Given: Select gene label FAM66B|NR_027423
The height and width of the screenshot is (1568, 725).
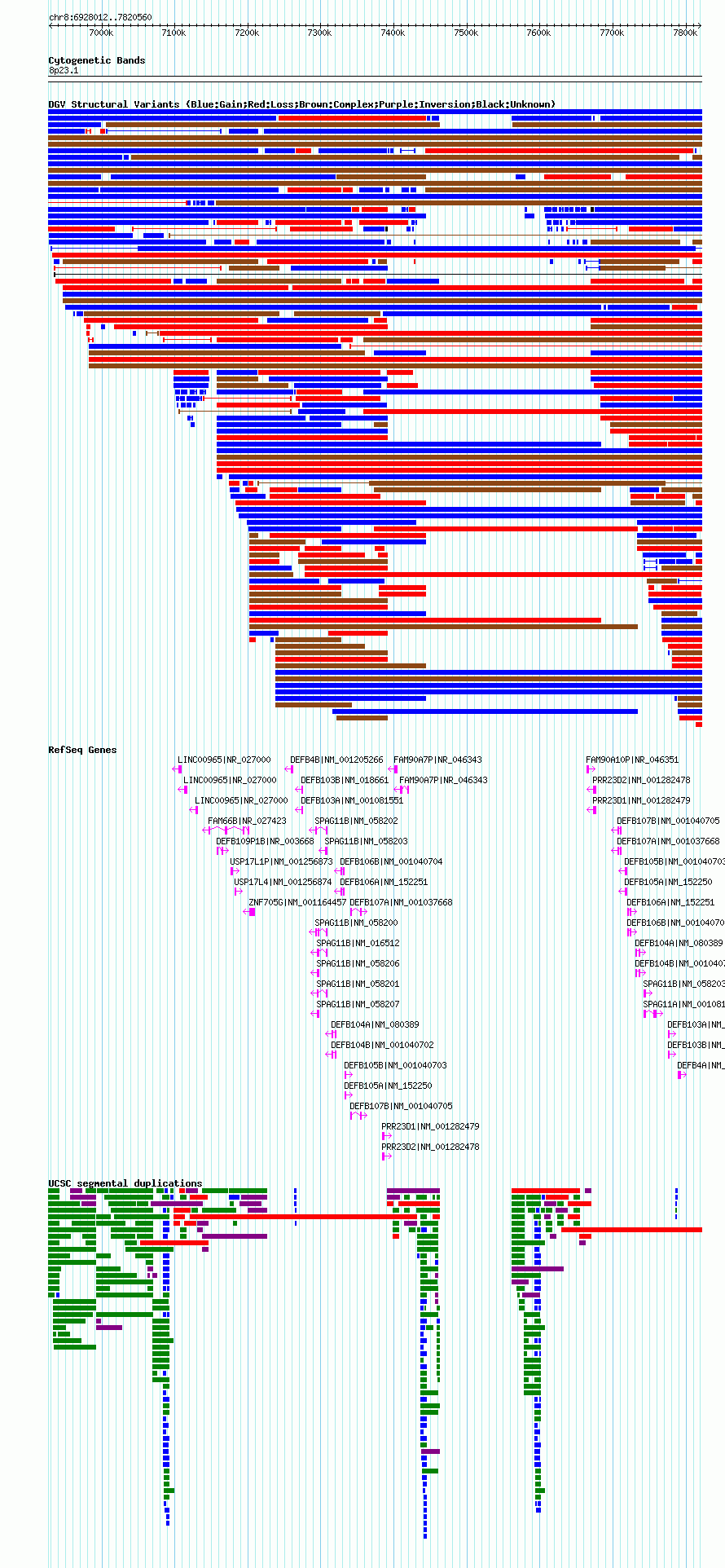Looking at the screenshot, I should [x=247, y=821].
